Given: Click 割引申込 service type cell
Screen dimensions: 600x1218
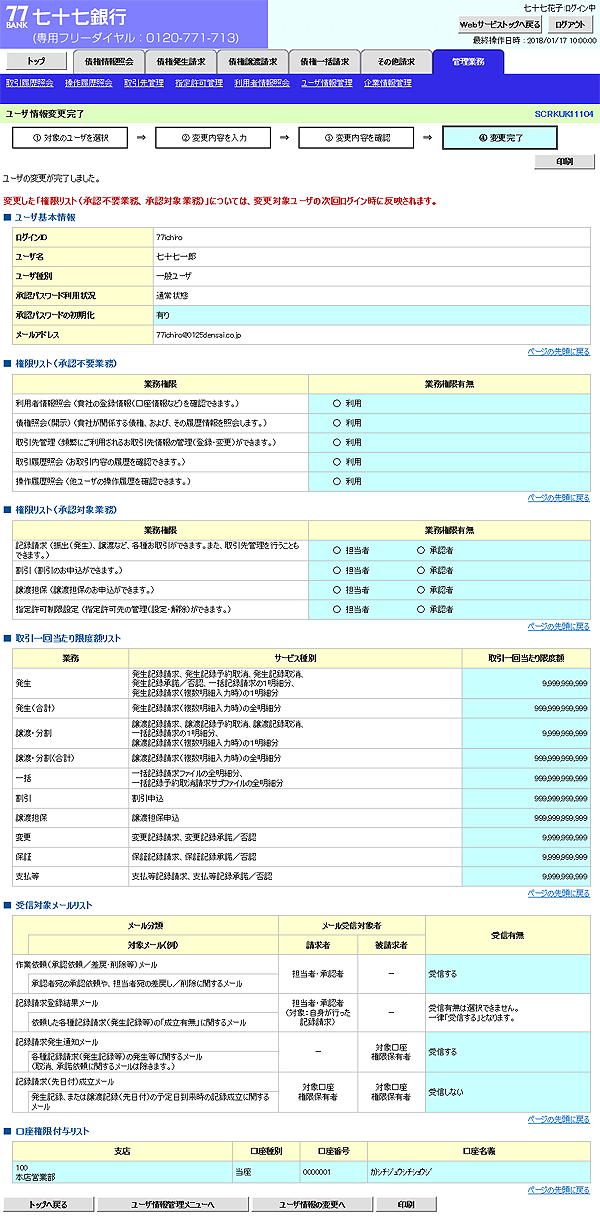Looking at the screenshot, I should pyautogui.click(x=295, y=800).
